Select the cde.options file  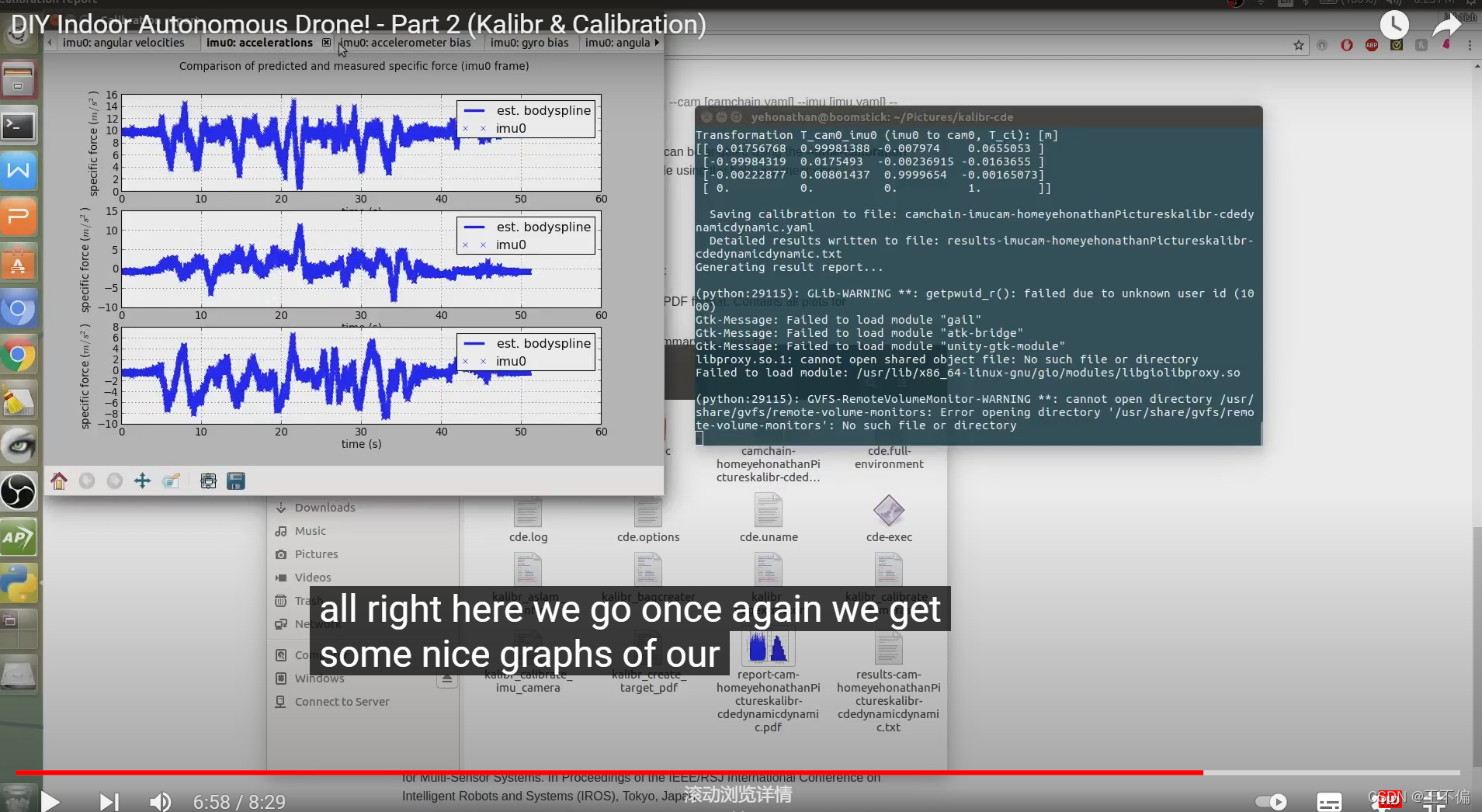click(x=648, y=519)
